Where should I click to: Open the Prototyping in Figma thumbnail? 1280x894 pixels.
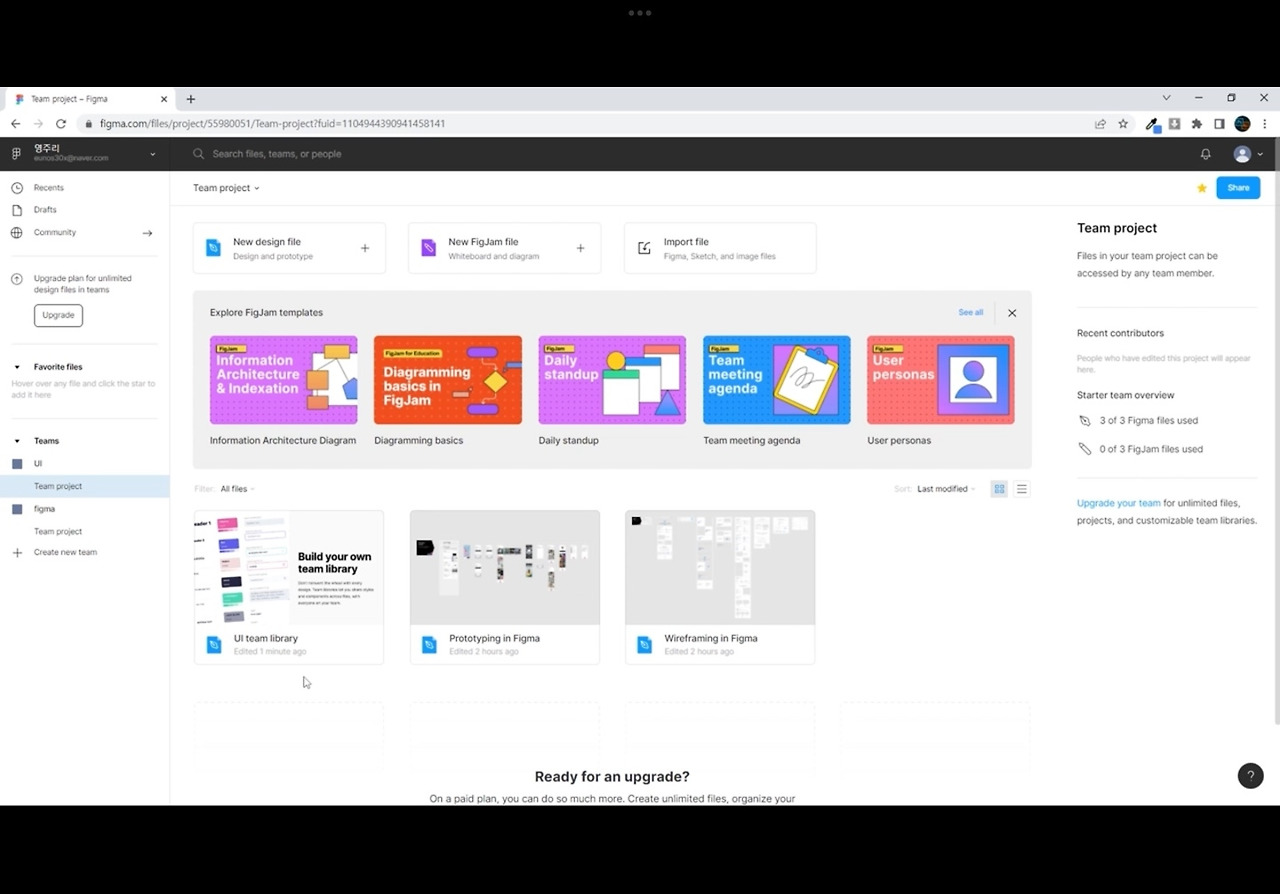coord(505,568)
